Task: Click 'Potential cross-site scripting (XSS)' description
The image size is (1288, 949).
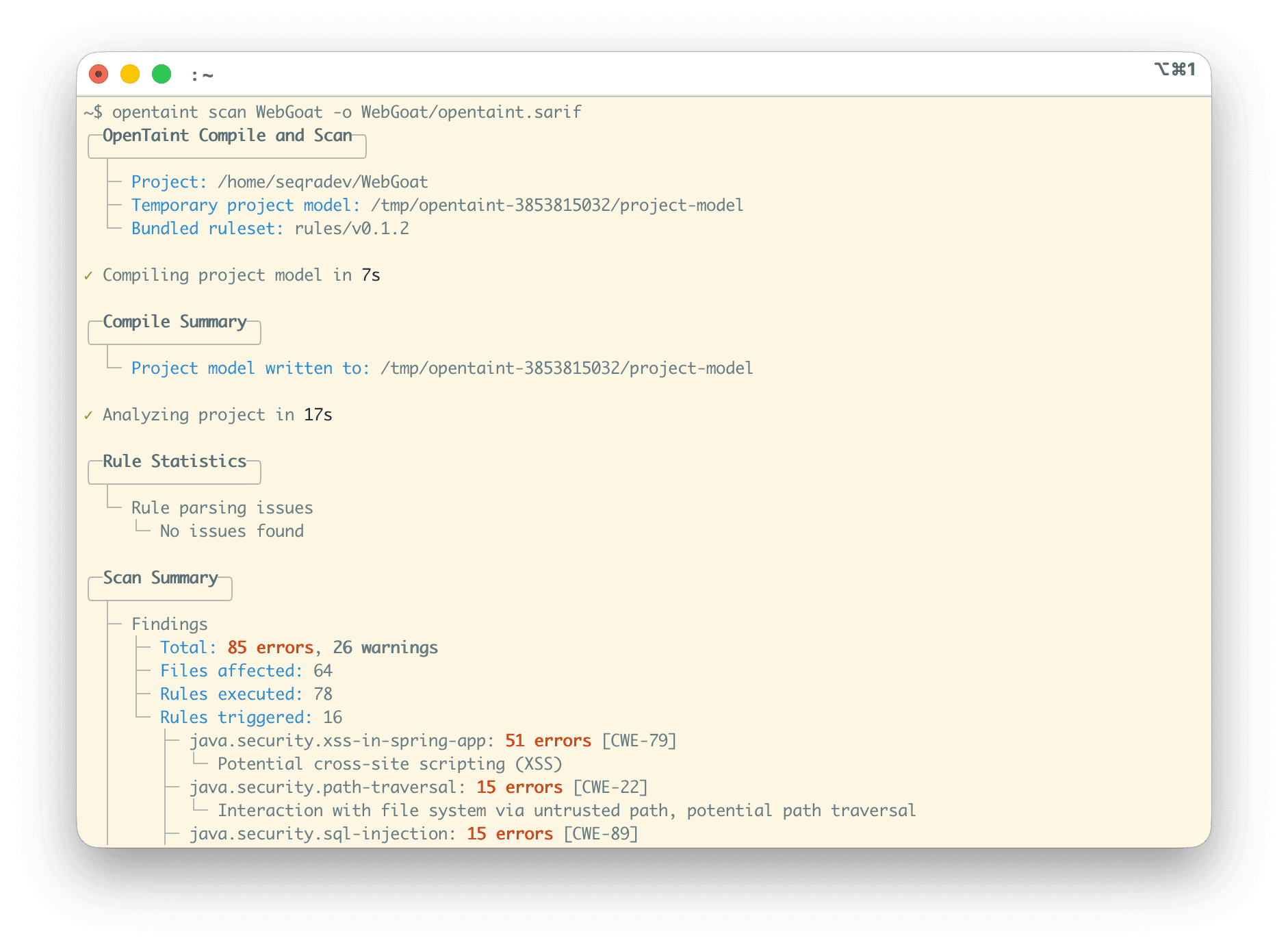Action: (x=390, y=764)
